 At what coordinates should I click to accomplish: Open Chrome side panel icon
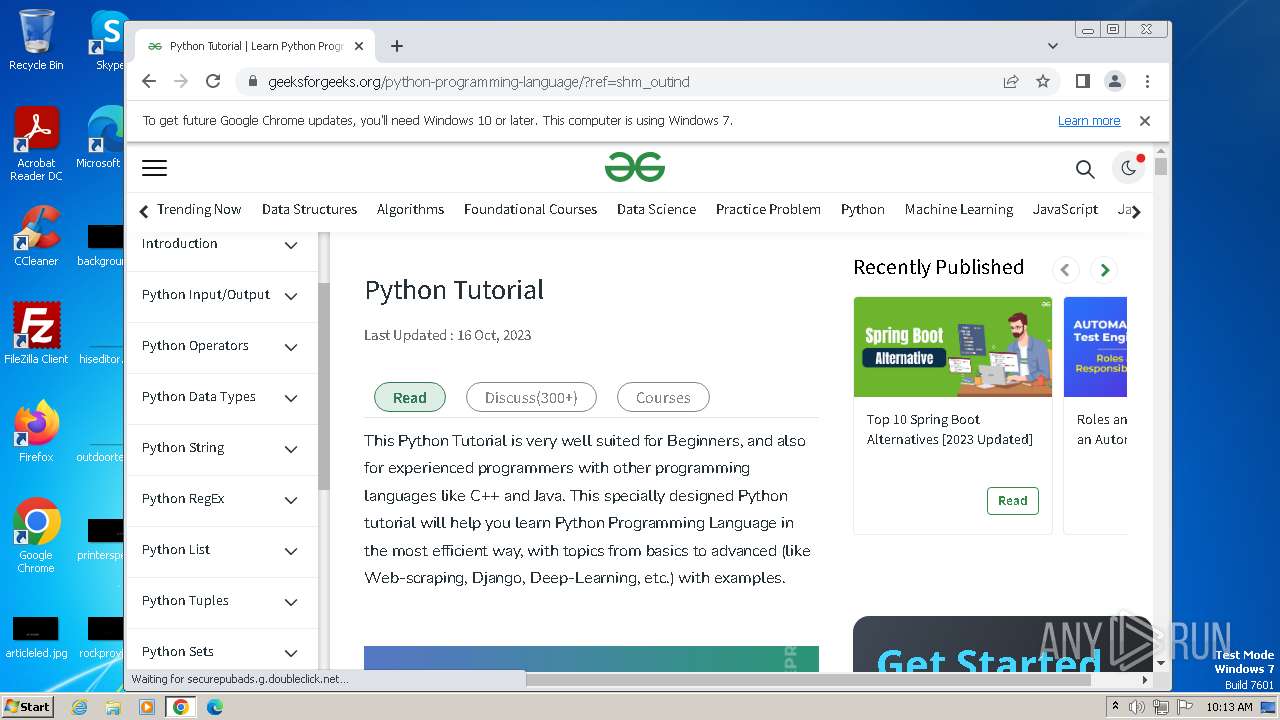[x=1082, y=81]
